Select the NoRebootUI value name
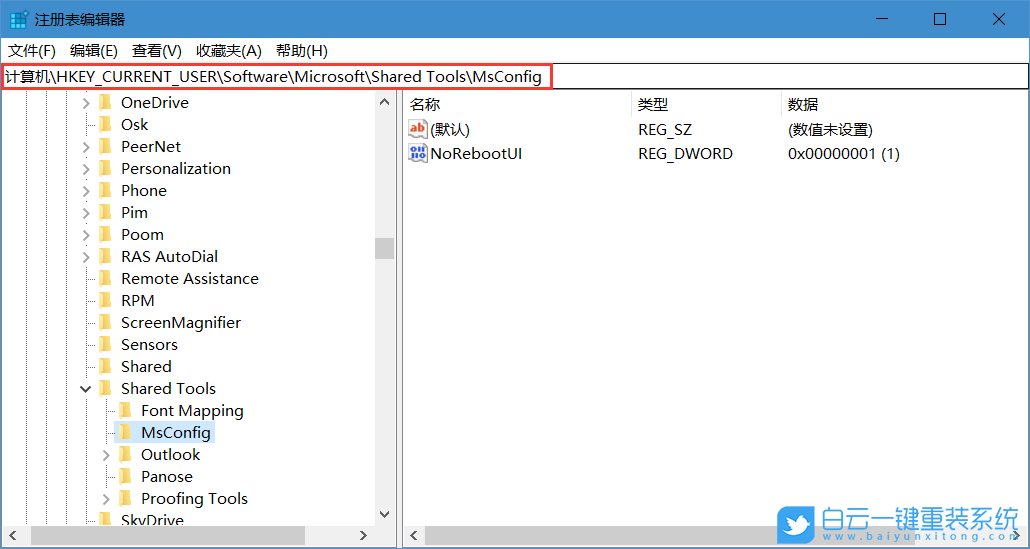 (476, 154)
